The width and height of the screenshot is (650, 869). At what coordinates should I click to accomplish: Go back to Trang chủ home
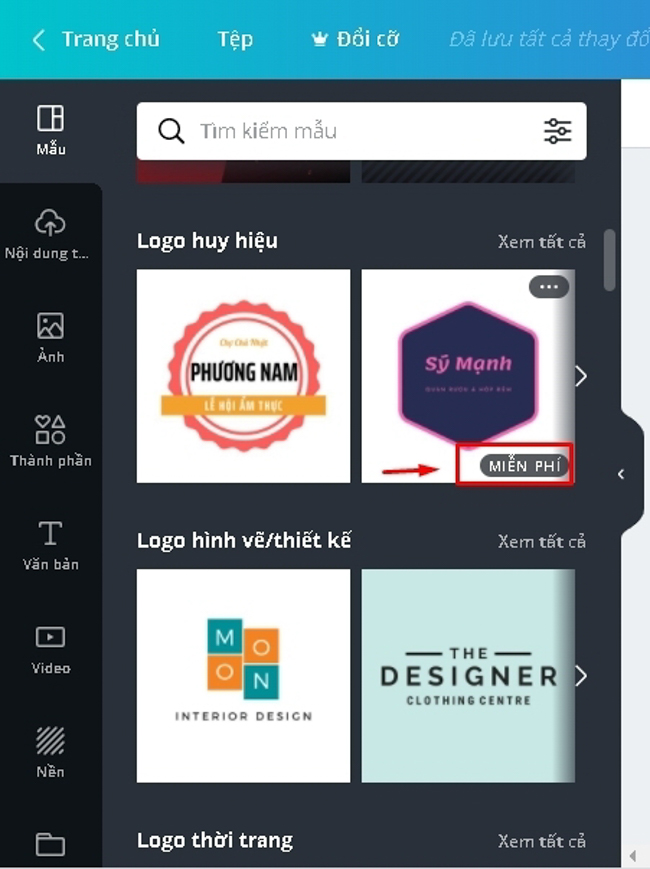tap(96, 40)
